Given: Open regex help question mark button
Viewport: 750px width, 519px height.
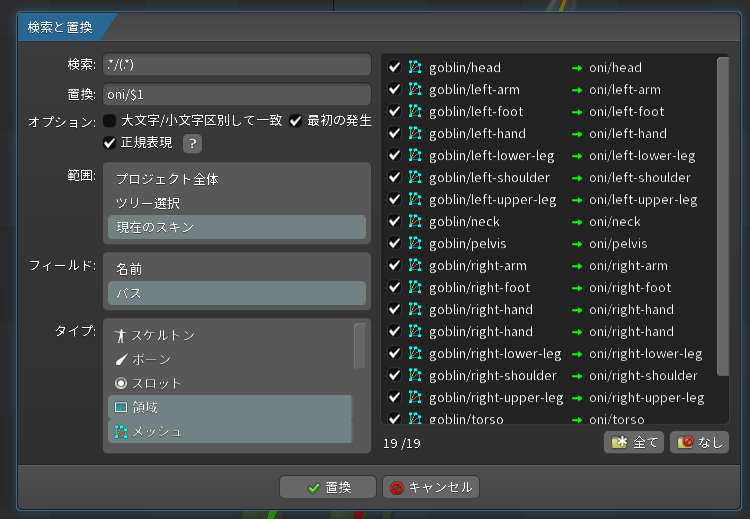Looking at the screenshot, I should coord(192,143).
